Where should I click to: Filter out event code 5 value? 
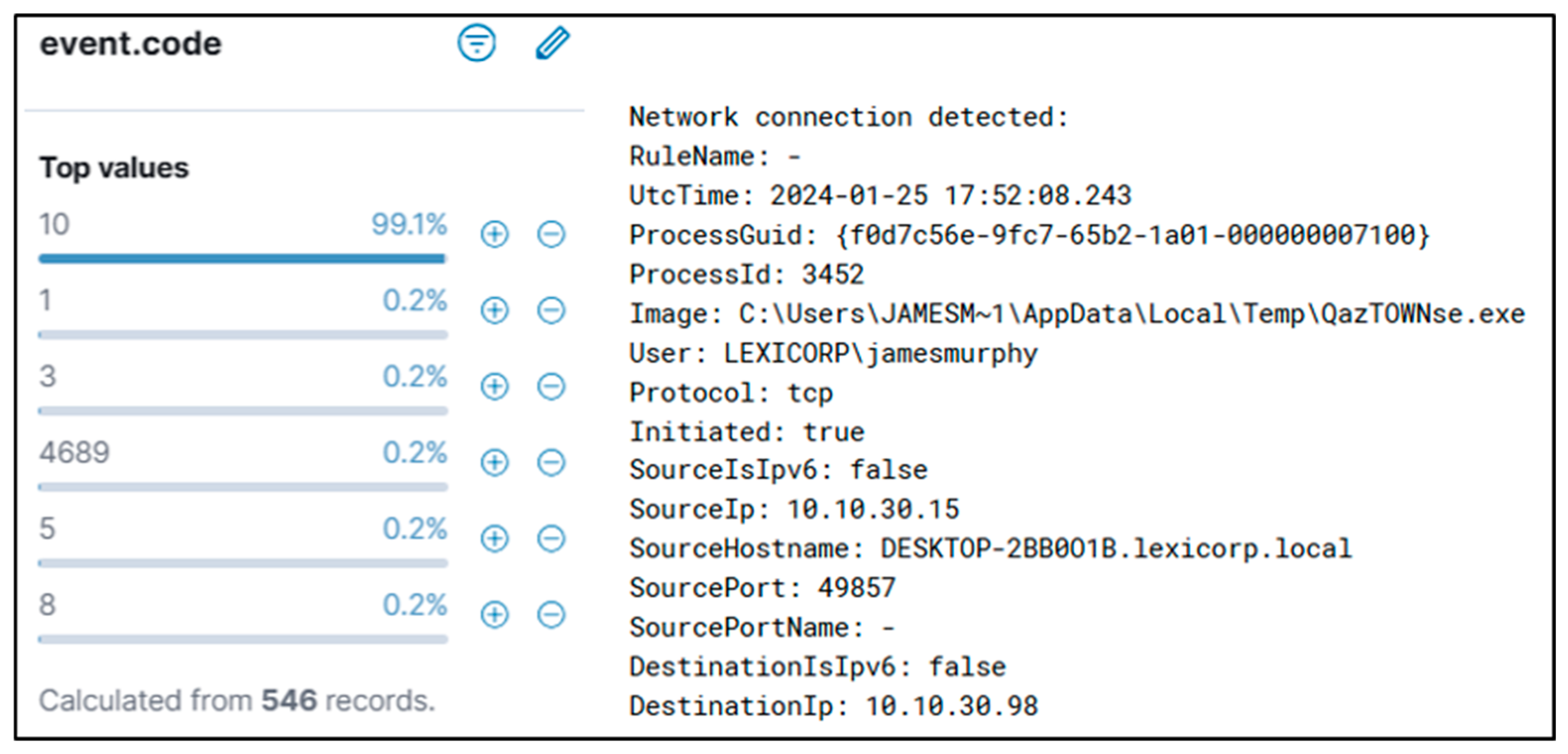coord(551,539)
